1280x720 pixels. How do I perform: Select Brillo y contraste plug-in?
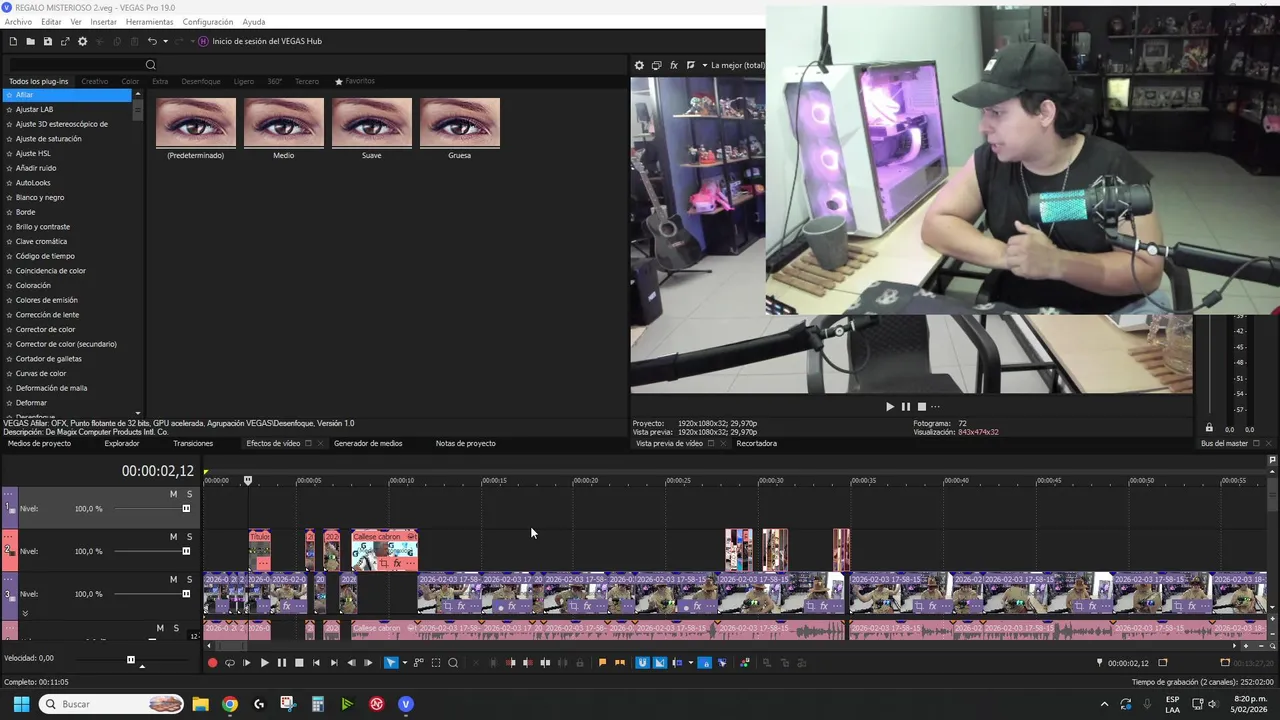(43, 227)
